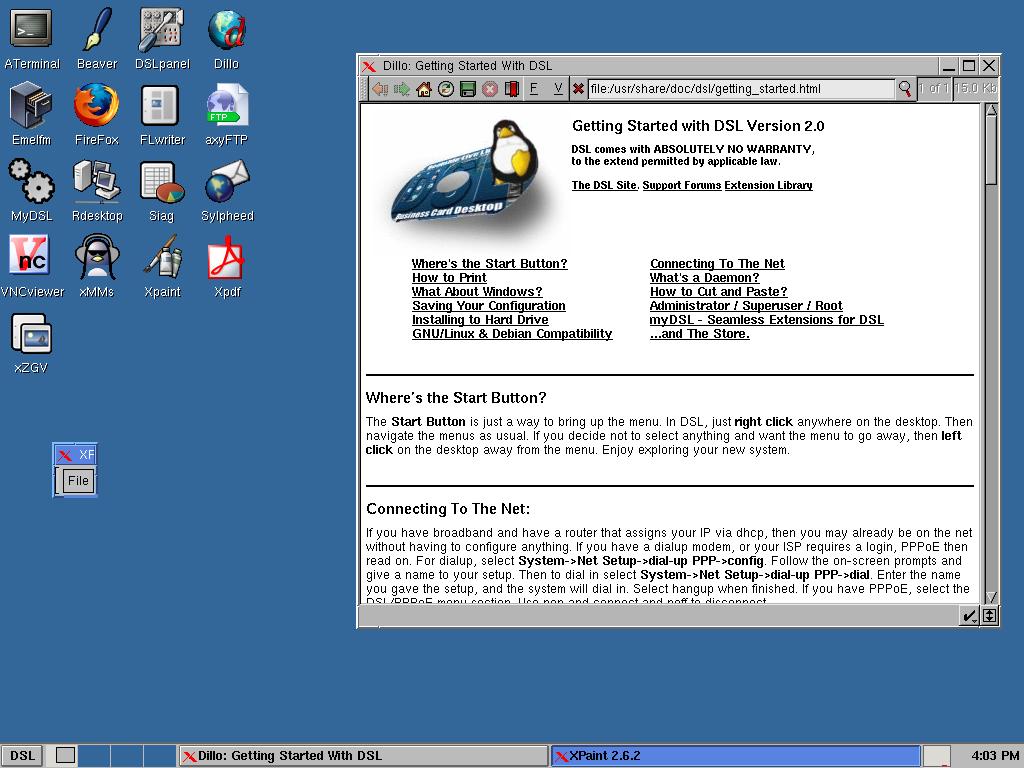1024x768 pixels.
Task: Open the 'What's a Daemon?' link
Action: click(x=704, y=278)
